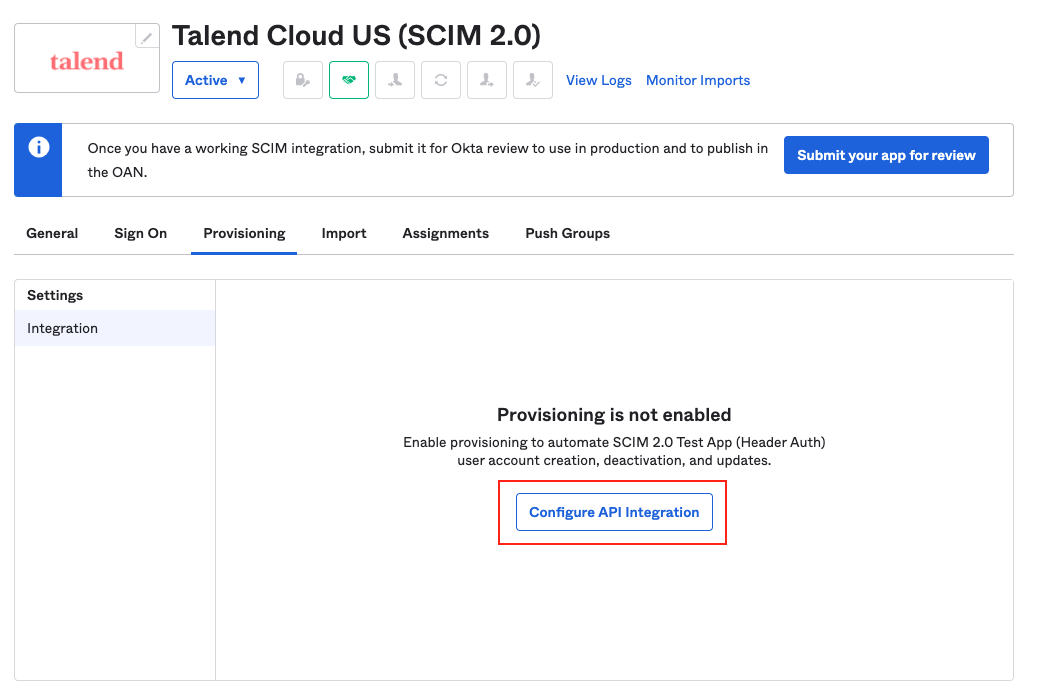The height and width of the screenshot is (699, 1039).
Task: Select Integration in the Settings sidebar
Action: tap(62, 327)
